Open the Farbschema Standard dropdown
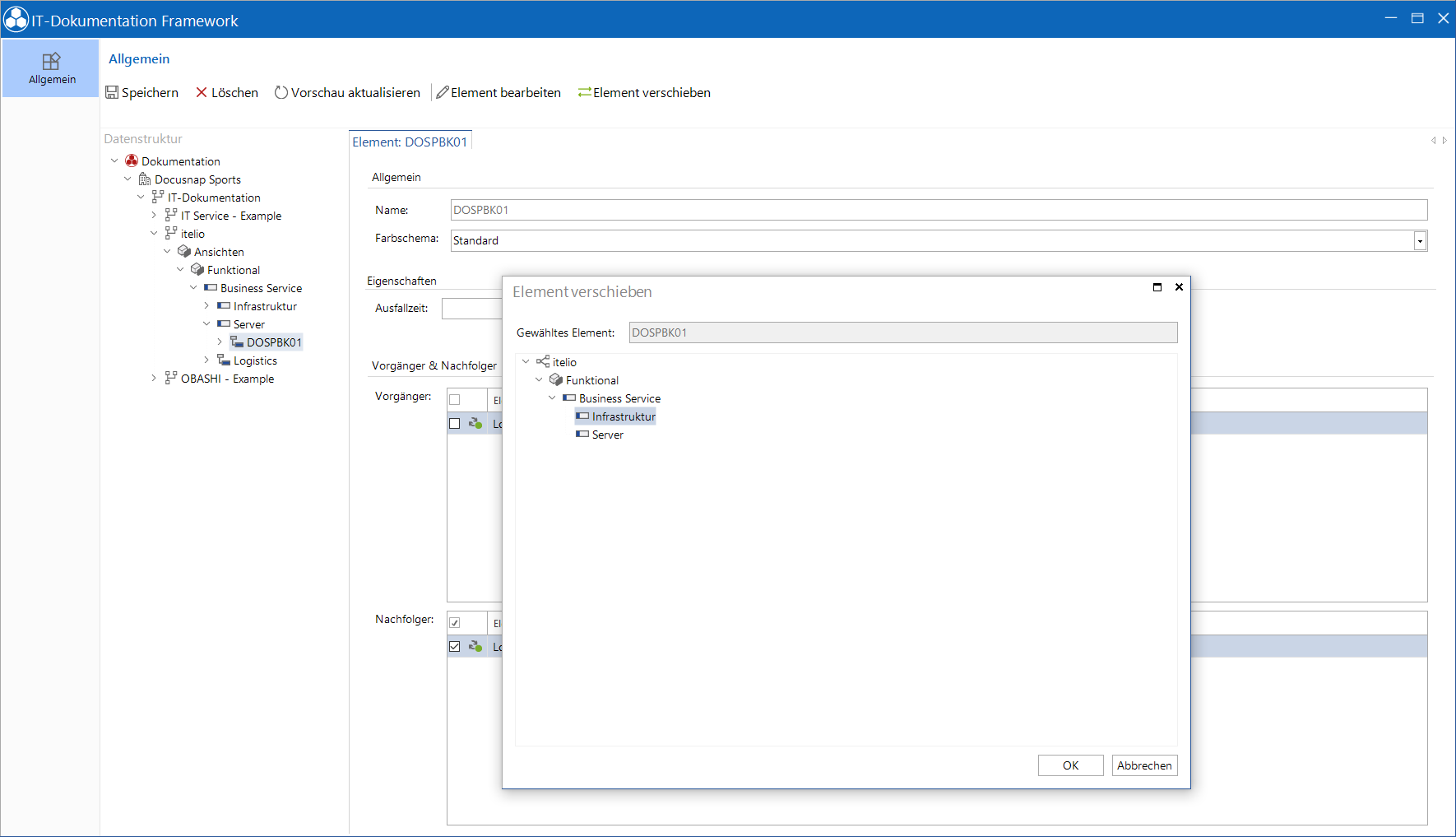 [x=1420, y=240]
